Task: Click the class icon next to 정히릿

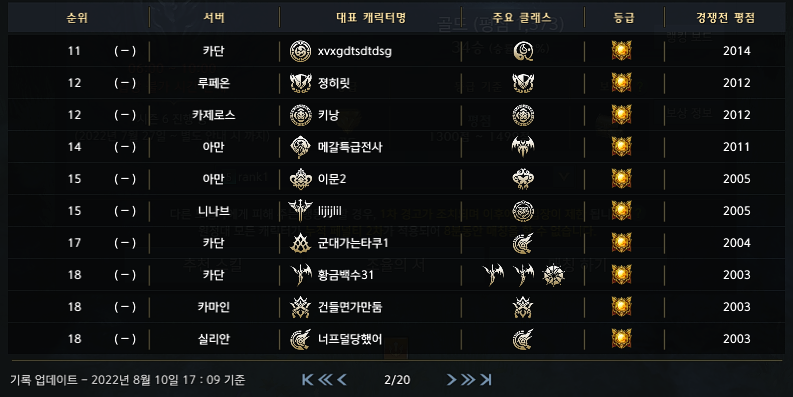Action: [x=300, y=83]
